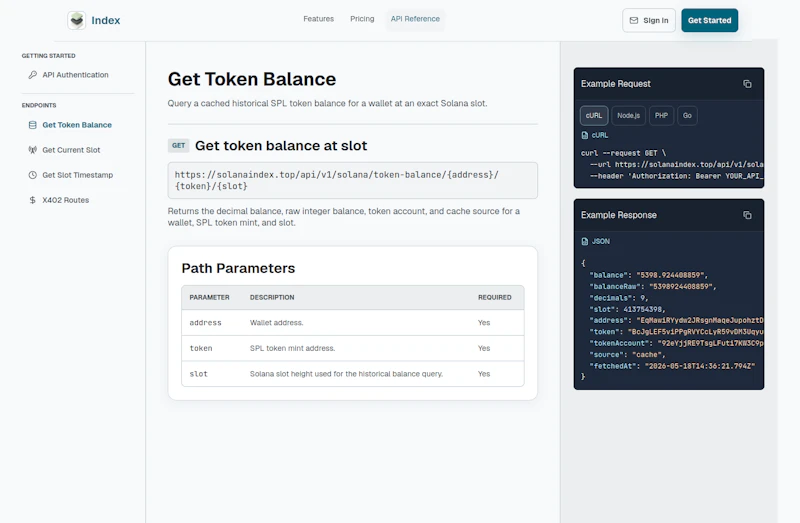Image resolution: width=800 pixels, height=523 pixels.
Task: Click the curl --request GET line
Action: [623, 153]
